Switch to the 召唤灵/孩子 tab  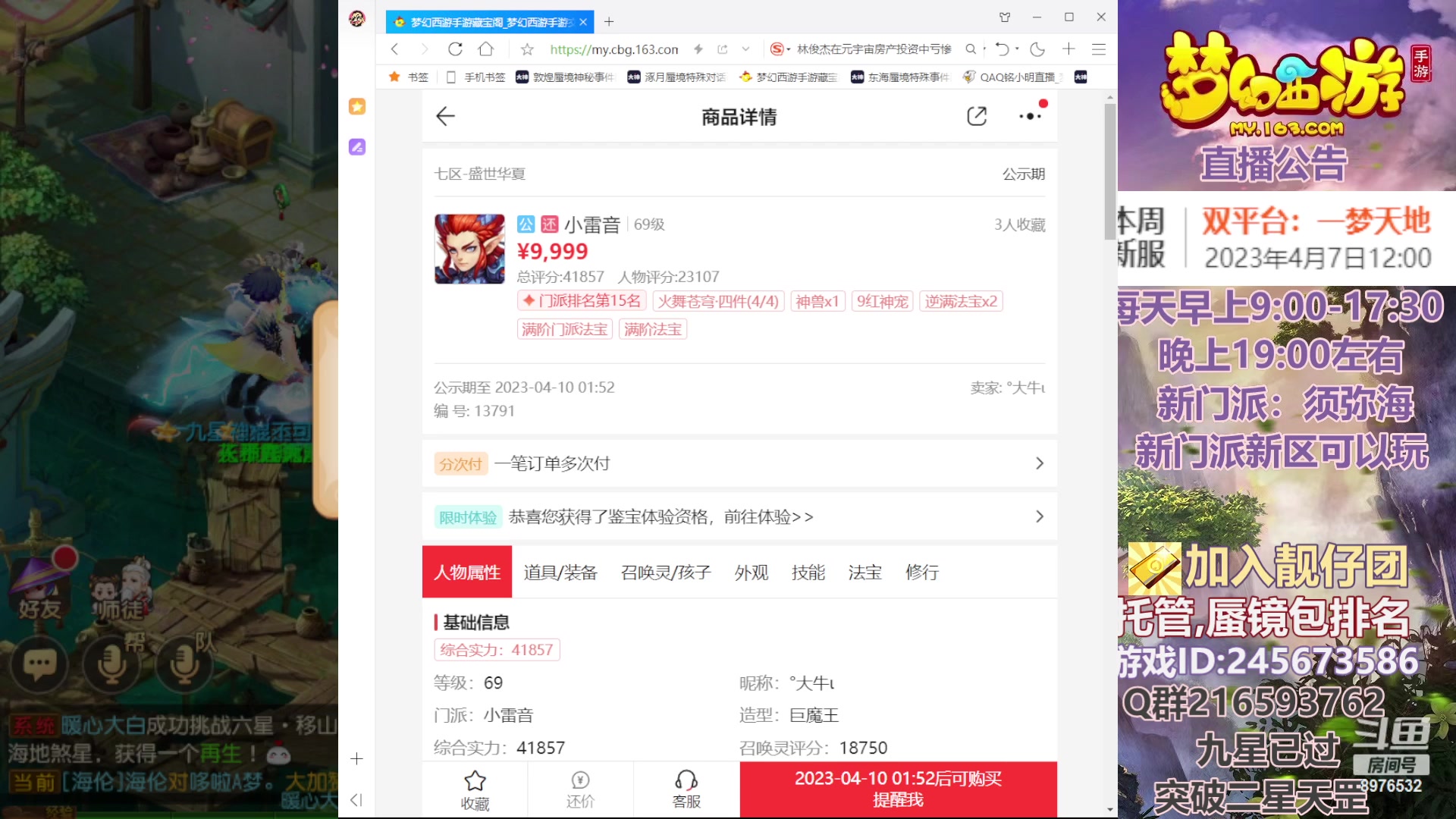pyautogui.click(x=666, y=572)
